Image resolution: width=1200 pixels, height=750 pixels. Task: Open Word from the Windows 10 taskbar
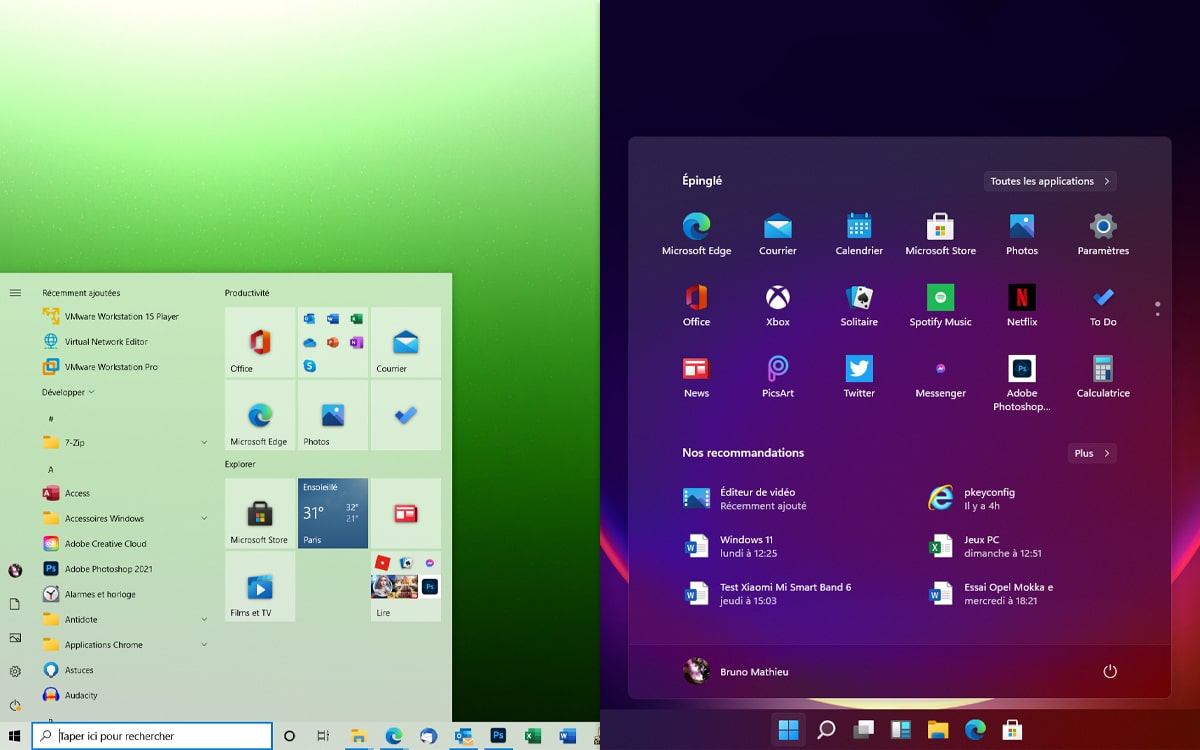[x=568, y=736]
